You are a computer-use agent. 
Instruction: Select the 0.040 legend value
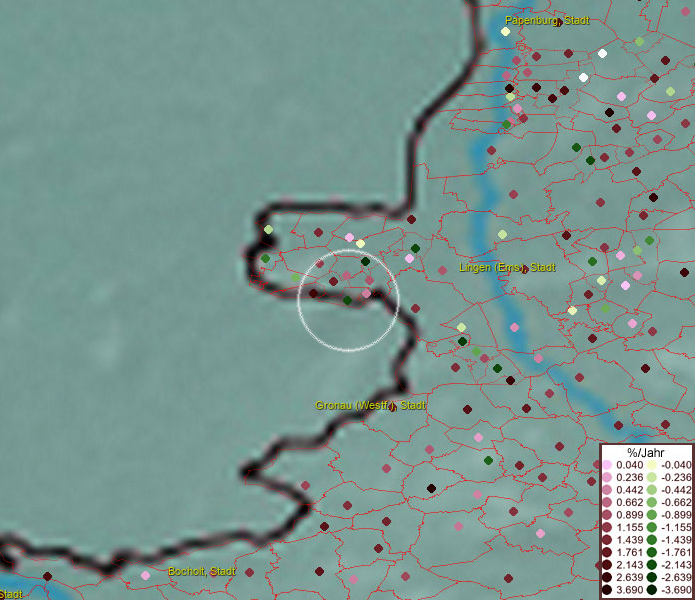point(629,465)
